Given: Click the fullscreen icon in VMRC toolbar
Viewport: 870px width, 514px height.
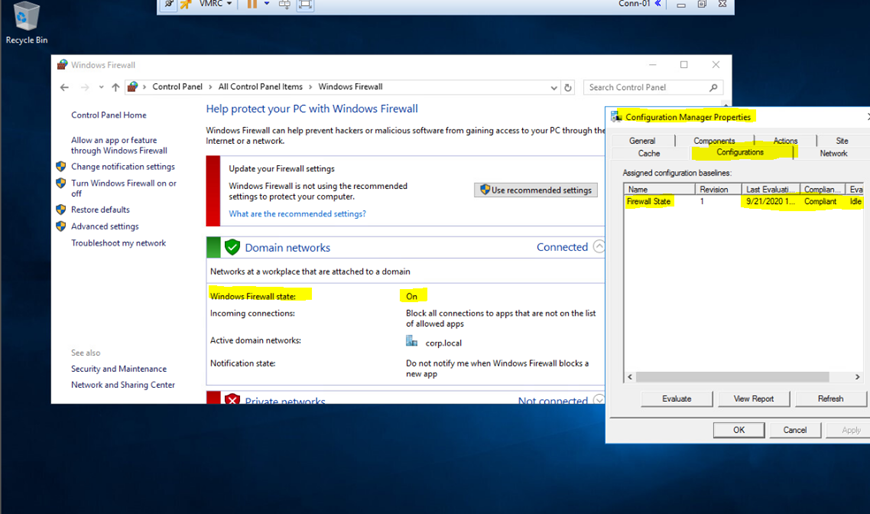Looking at the screenshot, I should (x=305, y=4).
